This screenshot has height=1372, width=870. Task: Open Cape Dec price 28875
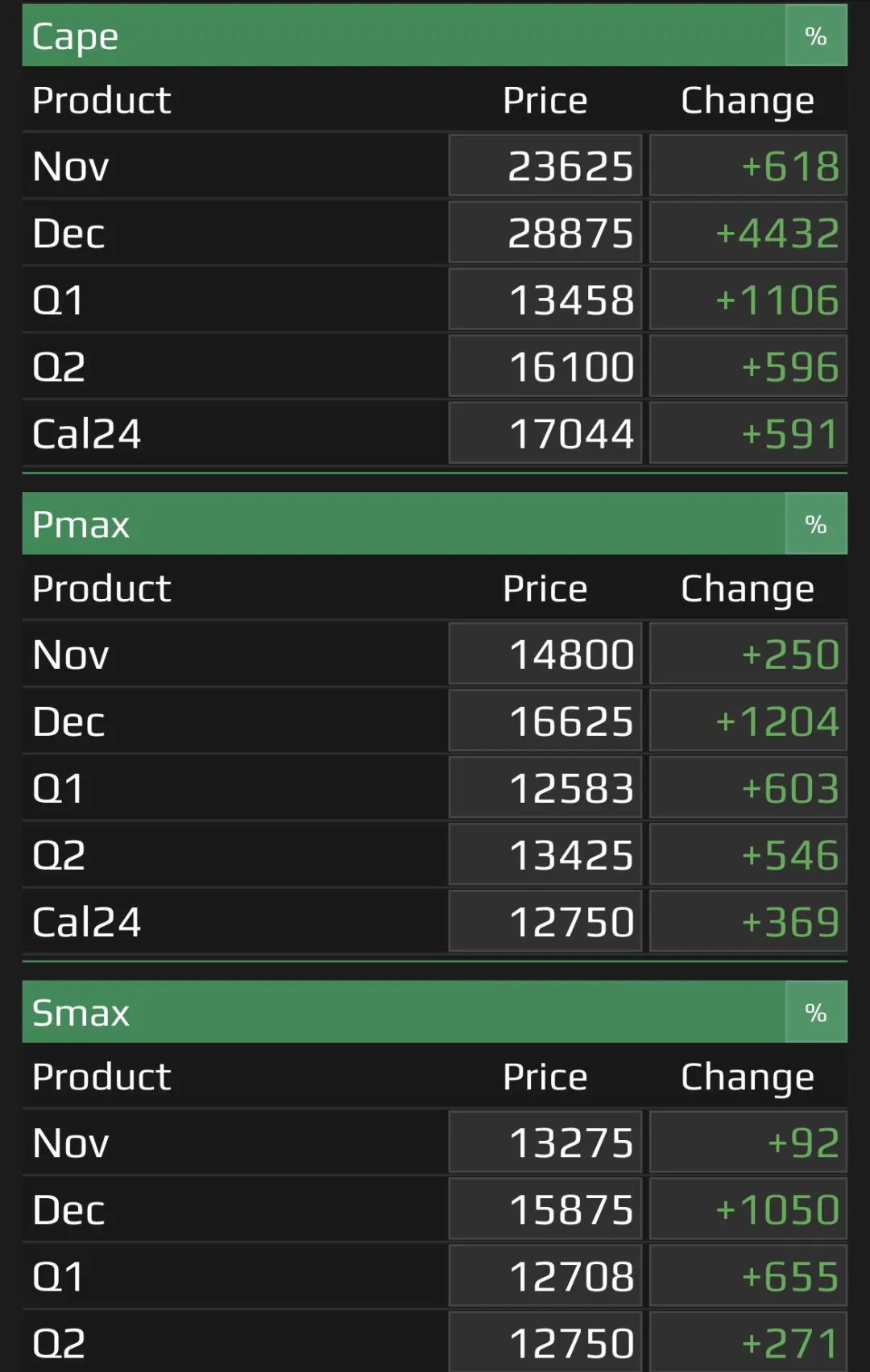(x=545, y=233)
